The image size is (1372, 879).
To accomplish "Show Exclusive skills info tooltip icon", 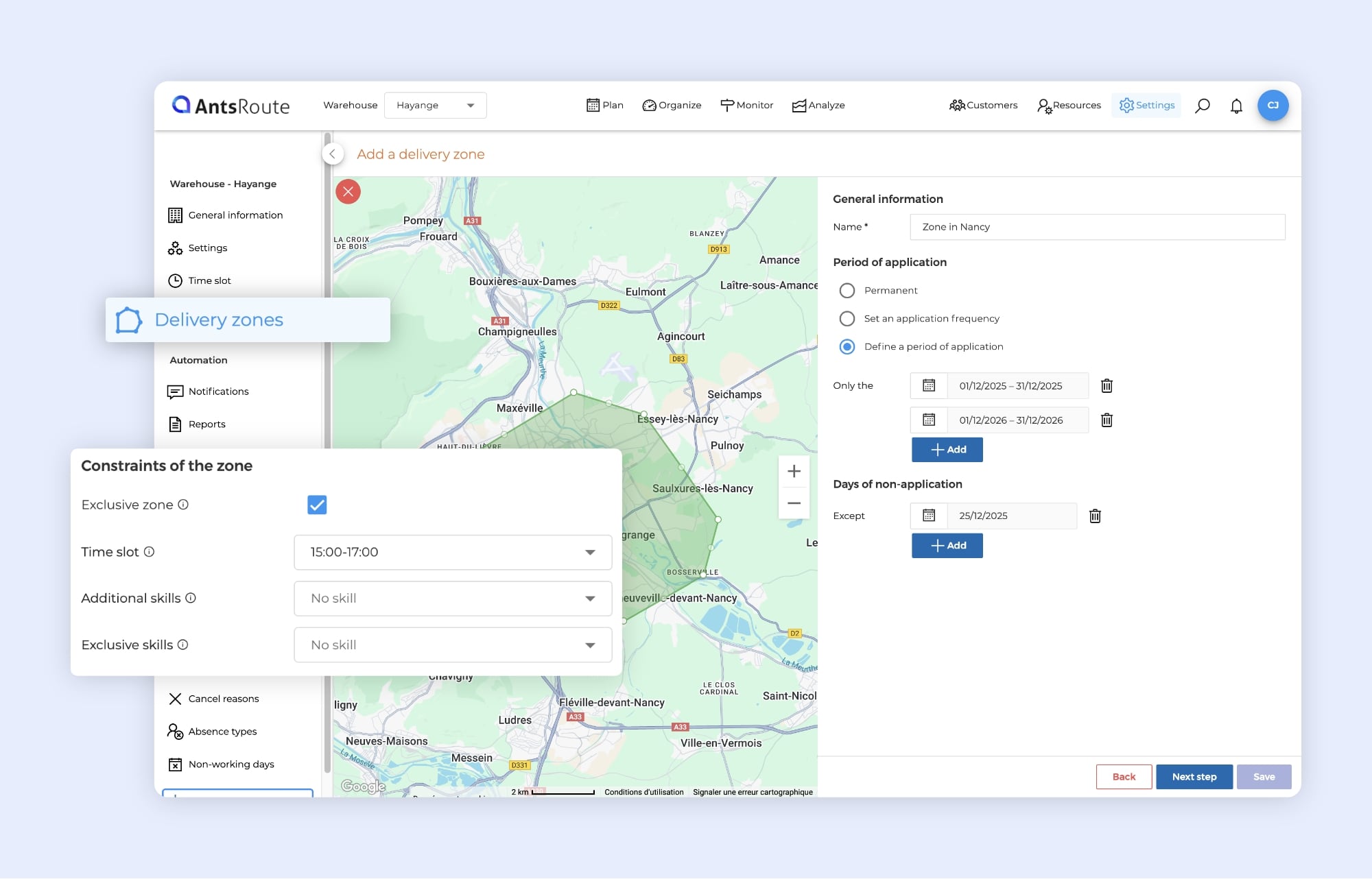I will pos(182,645).
